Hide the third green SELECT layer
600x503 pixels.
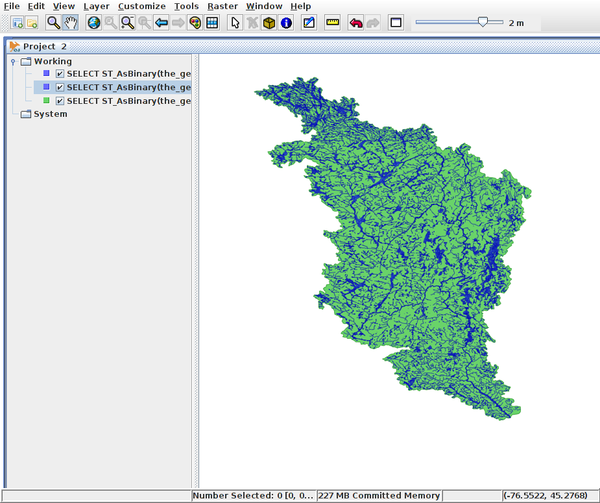tap(60, 101)
